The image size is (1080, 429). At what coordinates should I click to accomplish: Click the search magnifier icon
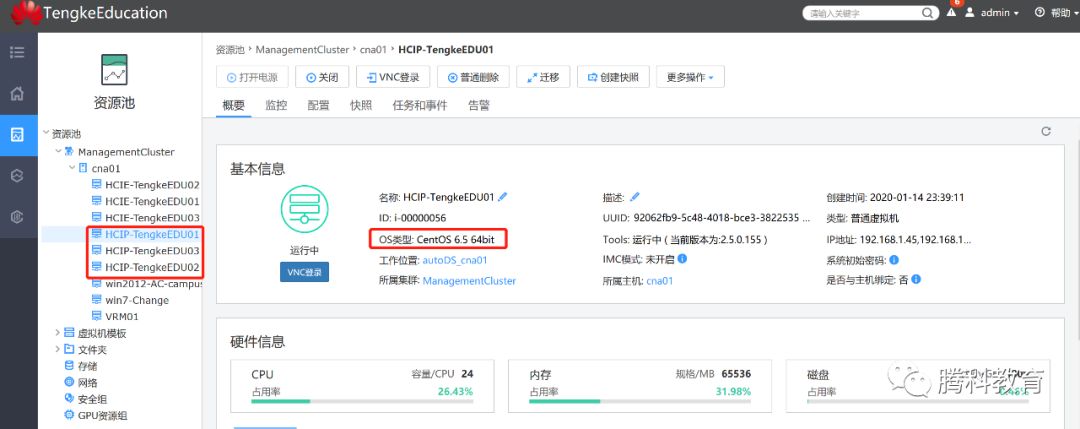point(927,13)
